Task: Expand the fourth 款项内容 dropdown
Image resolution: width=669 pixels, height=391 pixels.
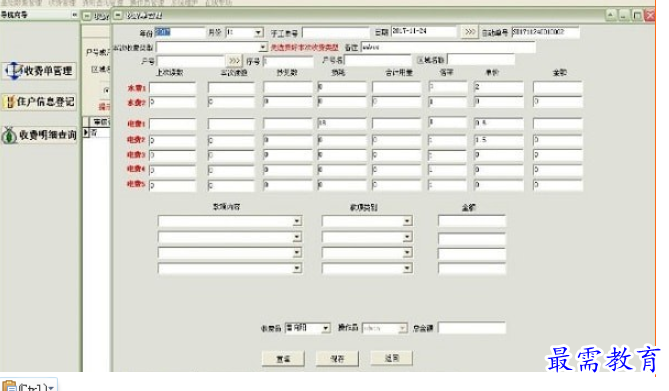Action: [x=297, y=268]
